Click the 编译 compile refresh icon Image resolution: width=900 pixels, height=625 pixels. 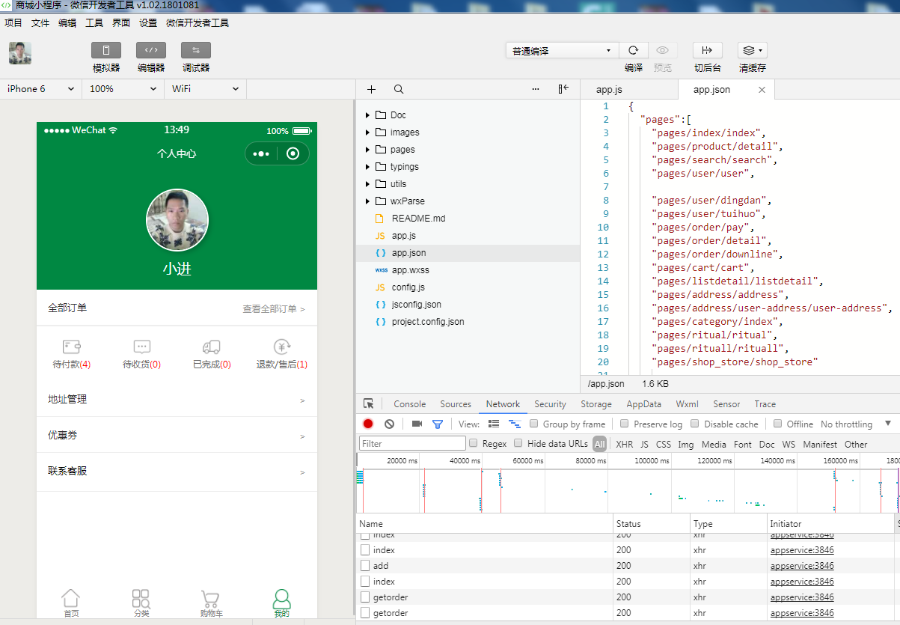[x=635, y=50]
